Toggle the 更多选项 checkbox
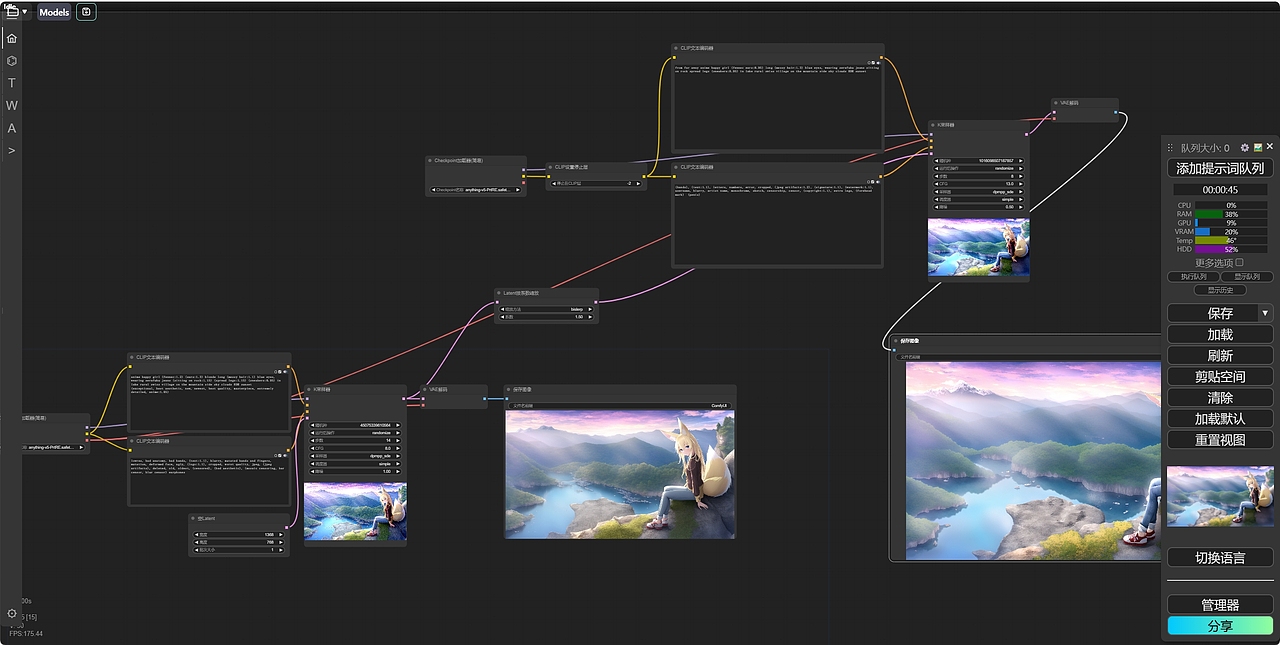The width and height of the screenshot is (1280, 645). click(1240, 262)
